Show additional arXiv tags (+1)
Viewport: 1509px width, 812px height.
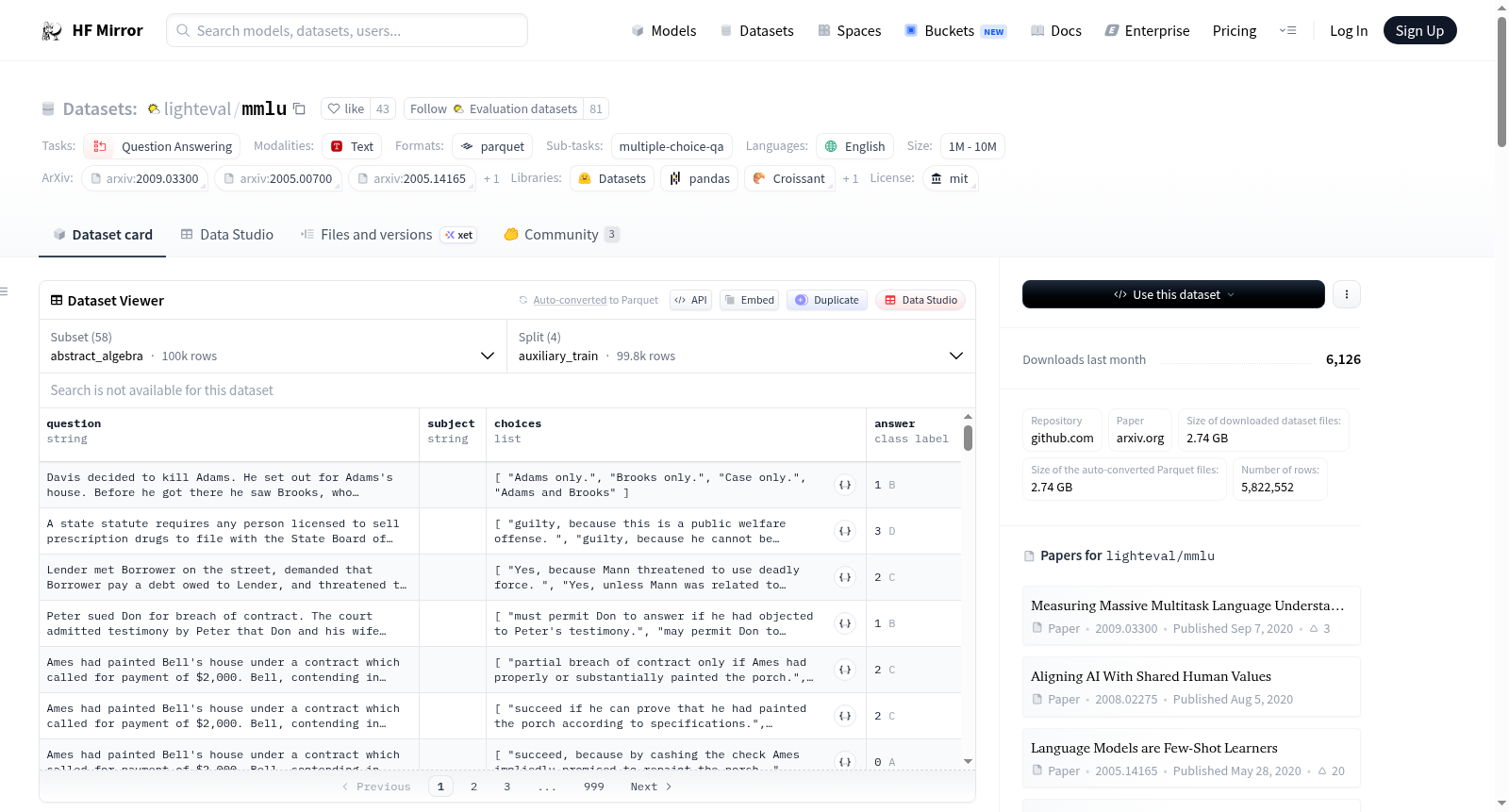point(491,178)
